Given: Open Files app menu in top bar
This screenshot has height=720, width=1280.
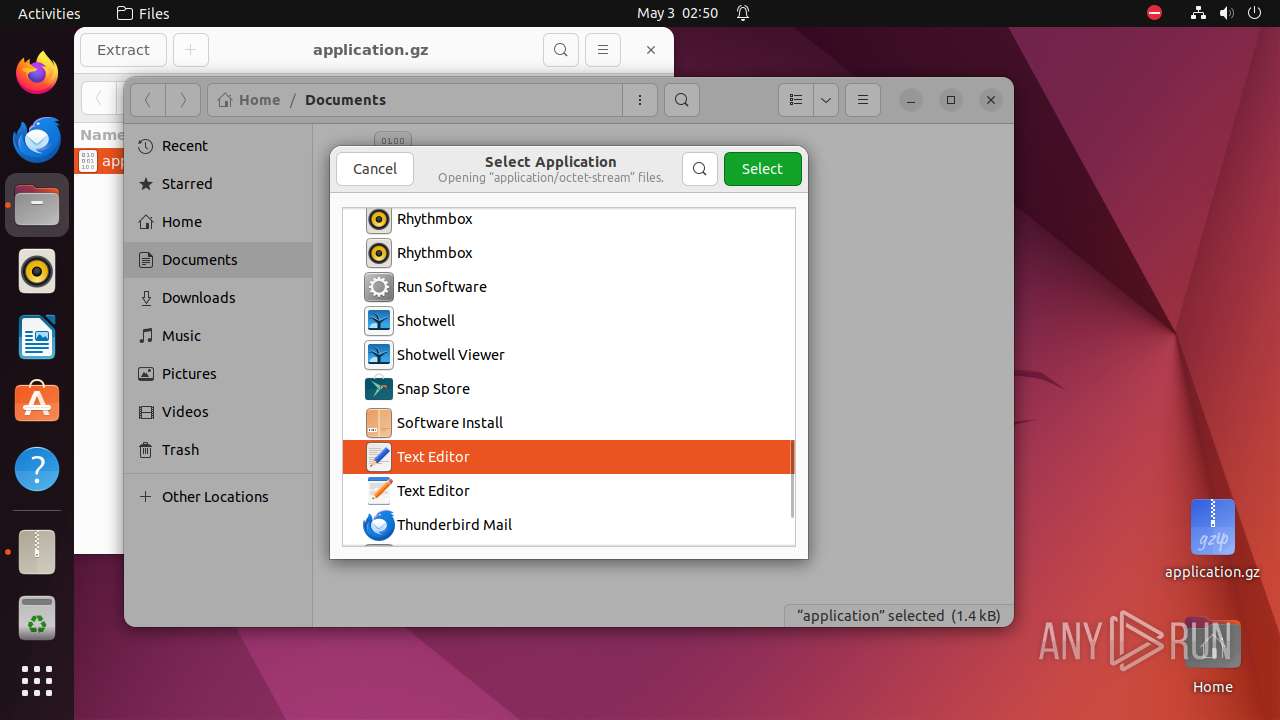Looking at the screenshot, I should 143,13.
